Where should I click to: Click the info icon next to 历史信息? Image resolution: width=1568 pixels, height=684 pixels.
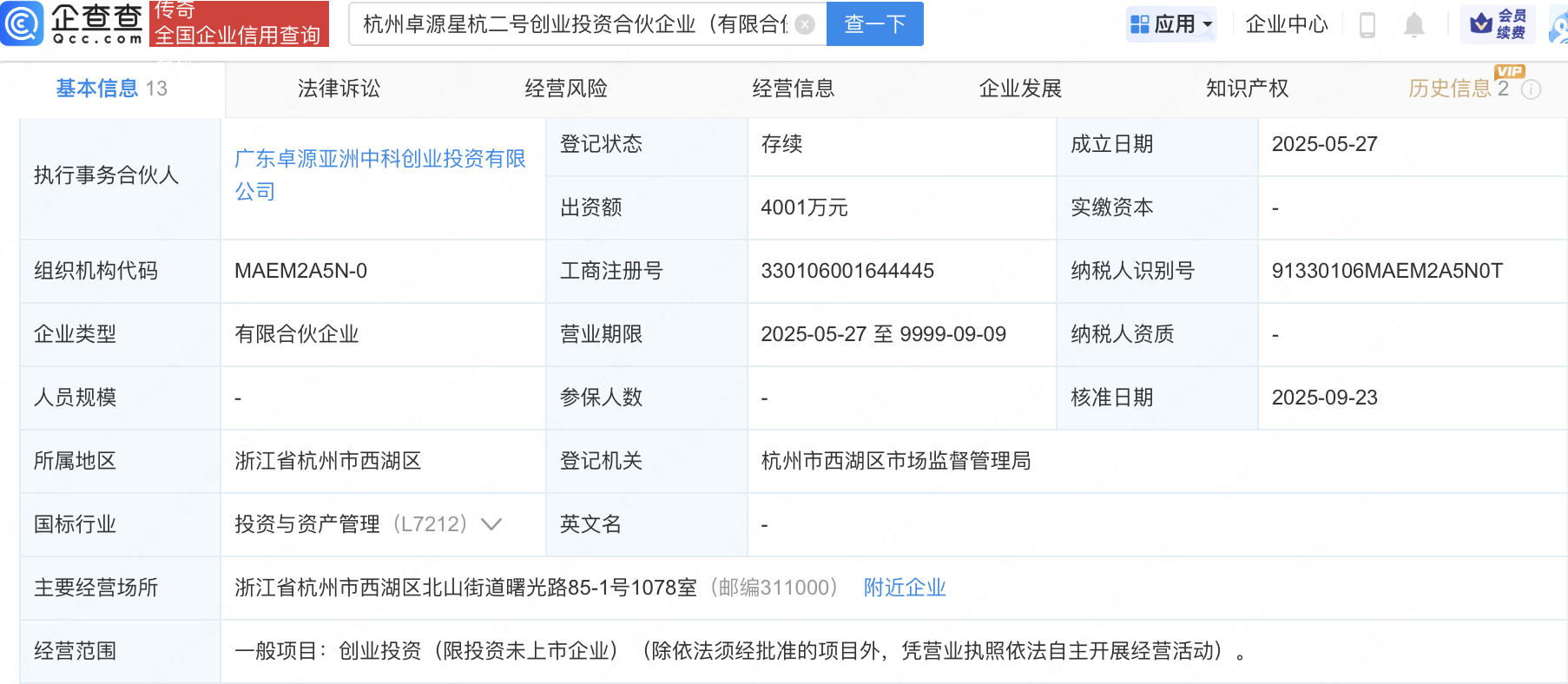(1532, 89)
